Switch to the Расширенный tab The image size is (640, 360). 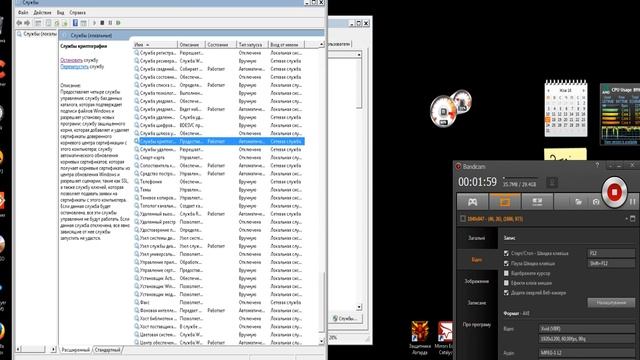(76, 350)
